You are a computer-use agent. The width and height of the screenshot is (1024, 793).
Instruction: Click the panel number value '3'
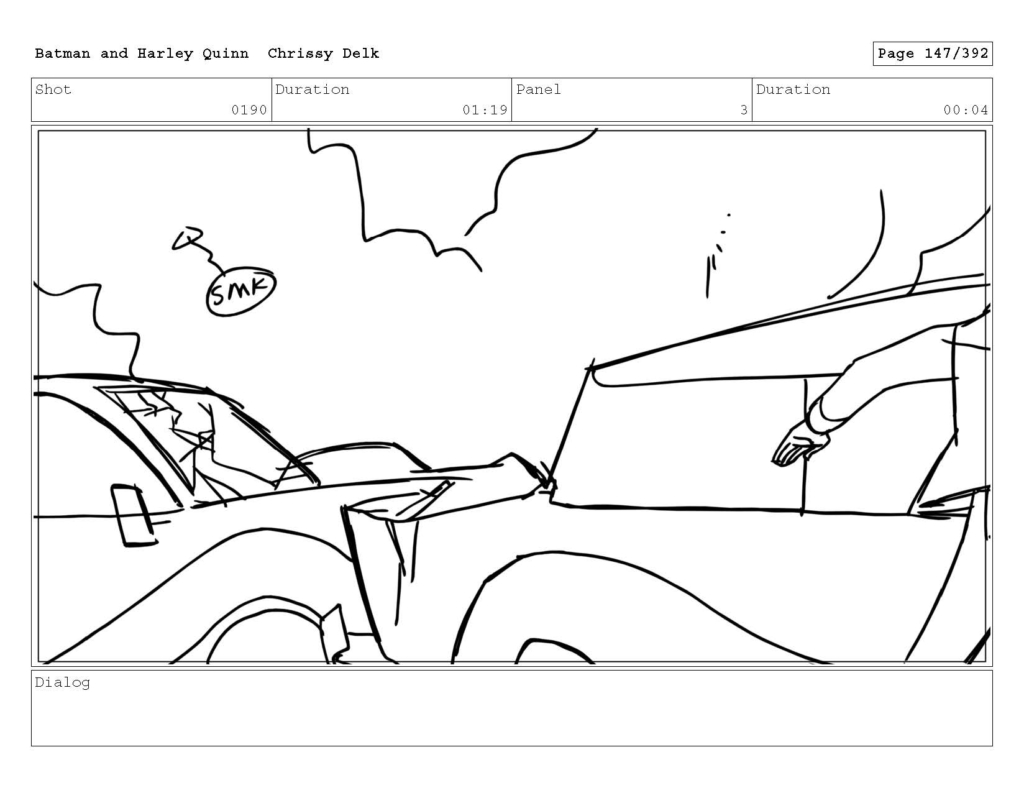point(743,110)
